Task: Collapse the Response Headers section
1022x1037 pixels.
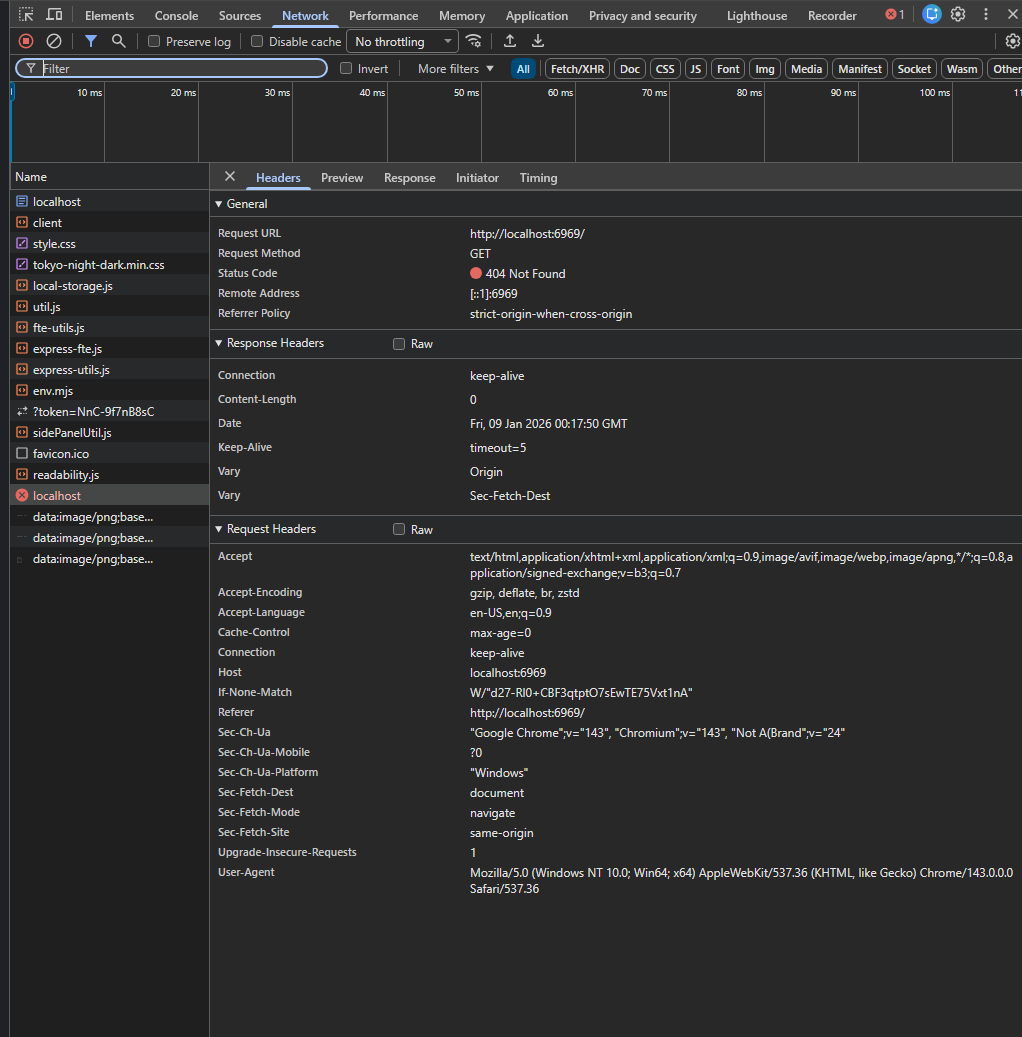Action: pos(270,343)
